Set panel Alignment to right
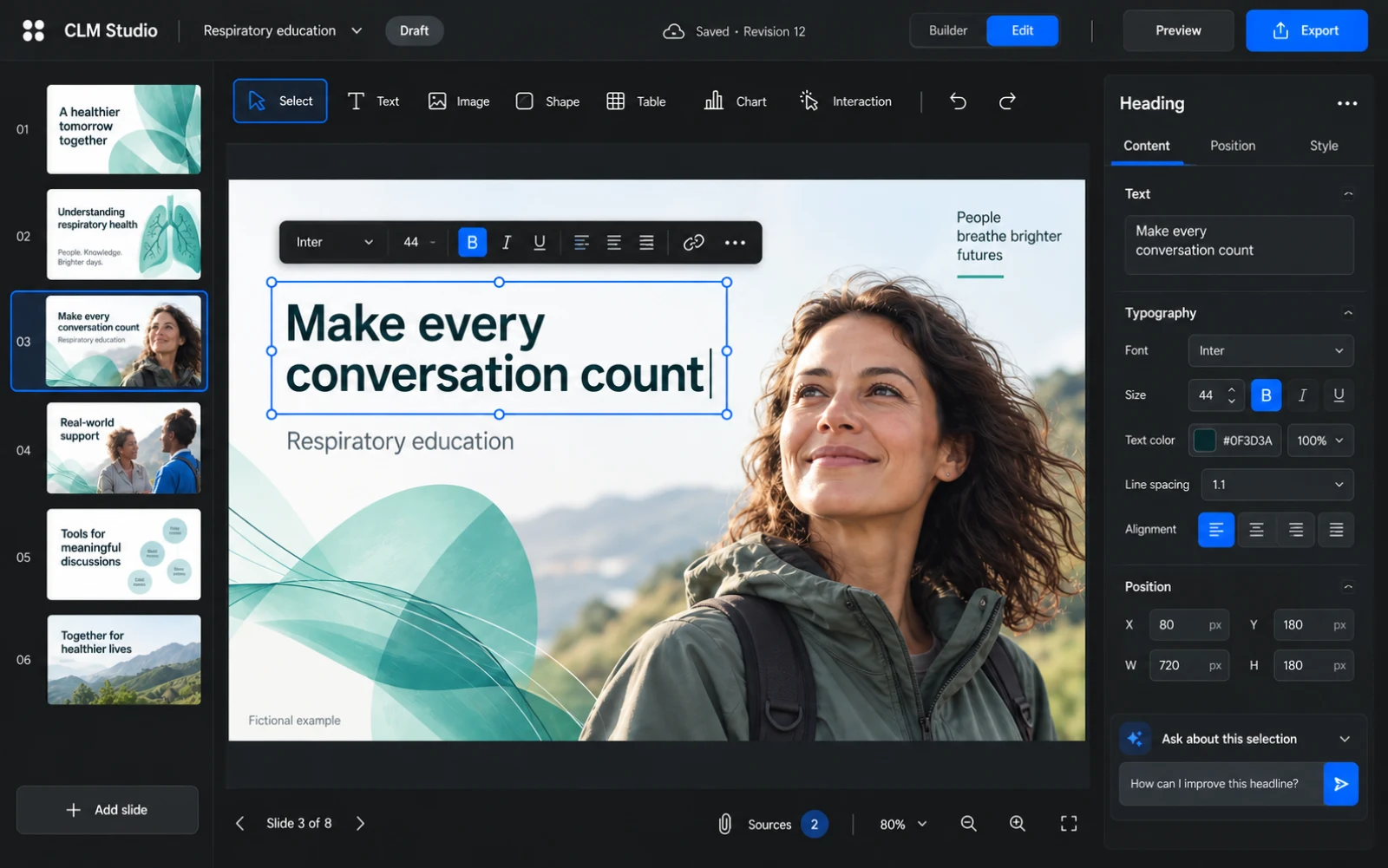This screenshot has width=1388, height=868. tap(1296, 530)
